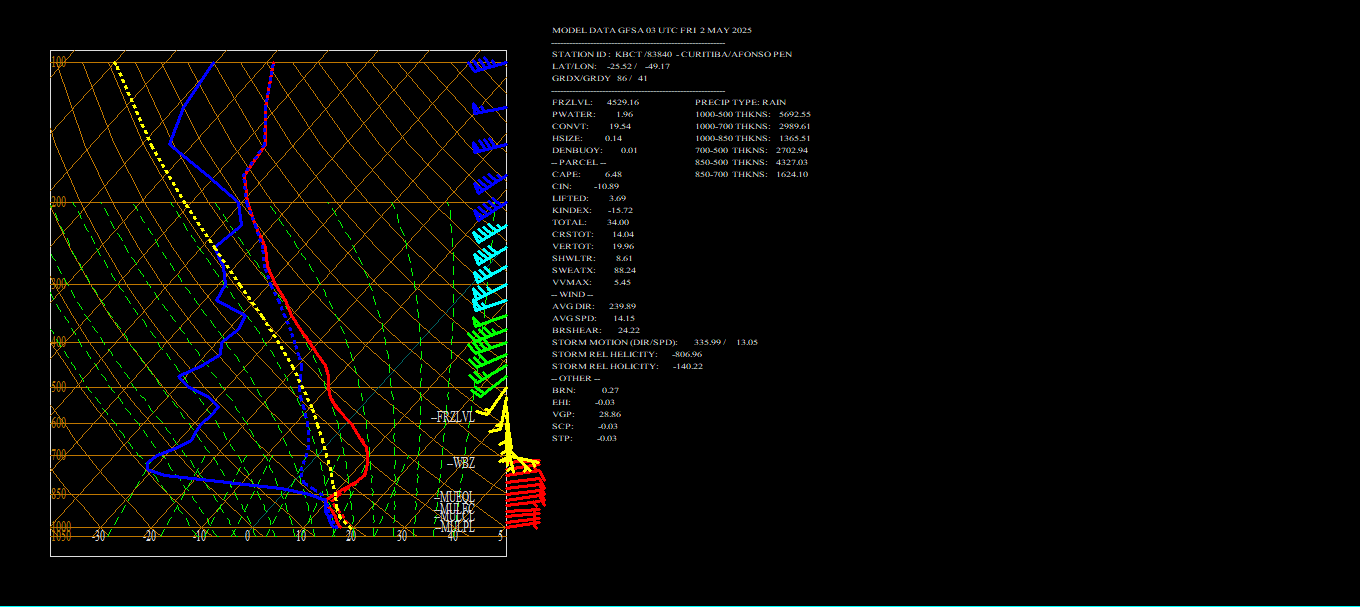Viewport: 1360px width, 607px height.
Task: Click the -20 temperature axis label
Action: click(x=149, y=536)
